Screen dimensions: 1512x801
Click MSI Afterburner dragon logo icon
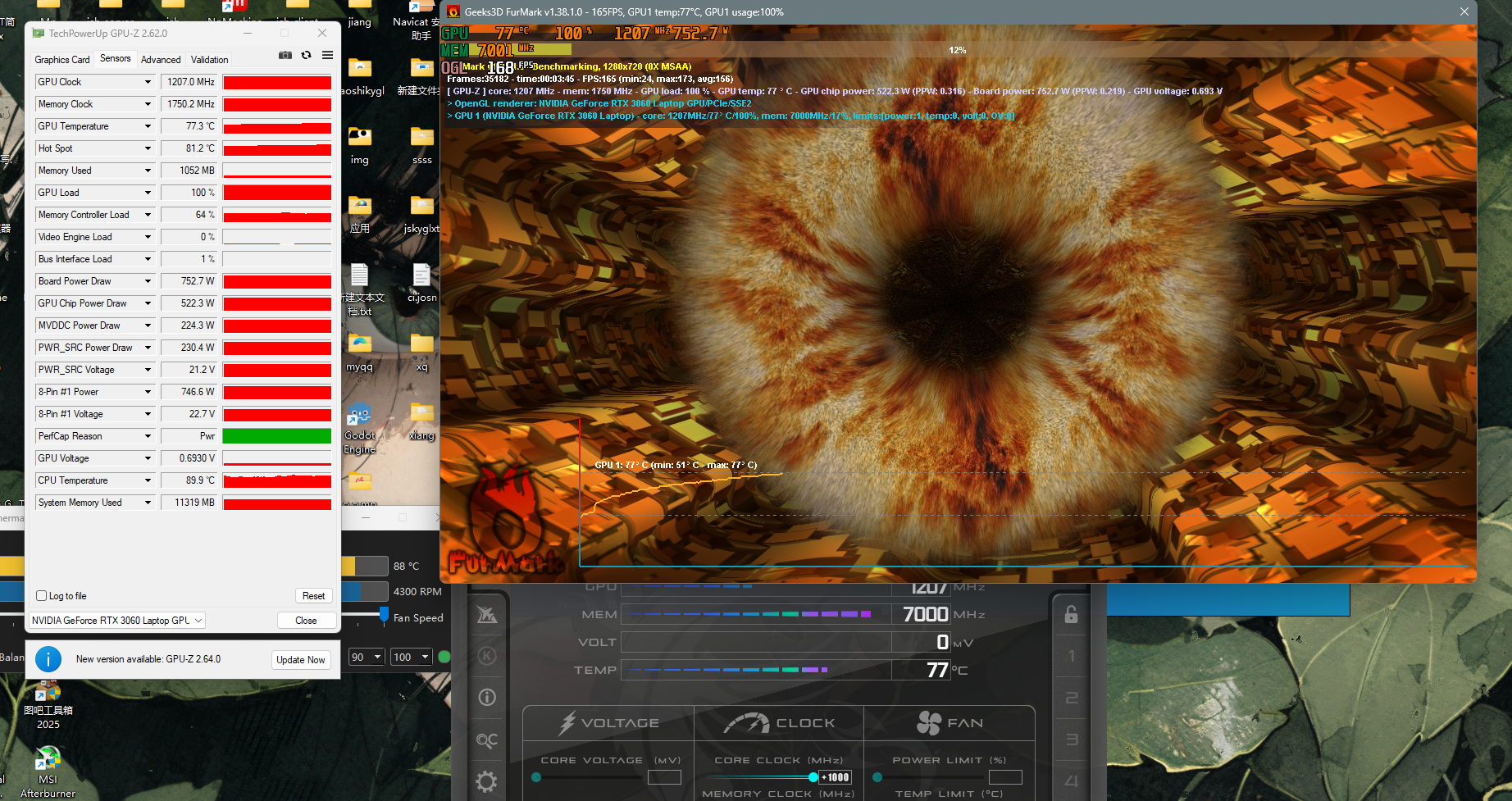point(487,614)
